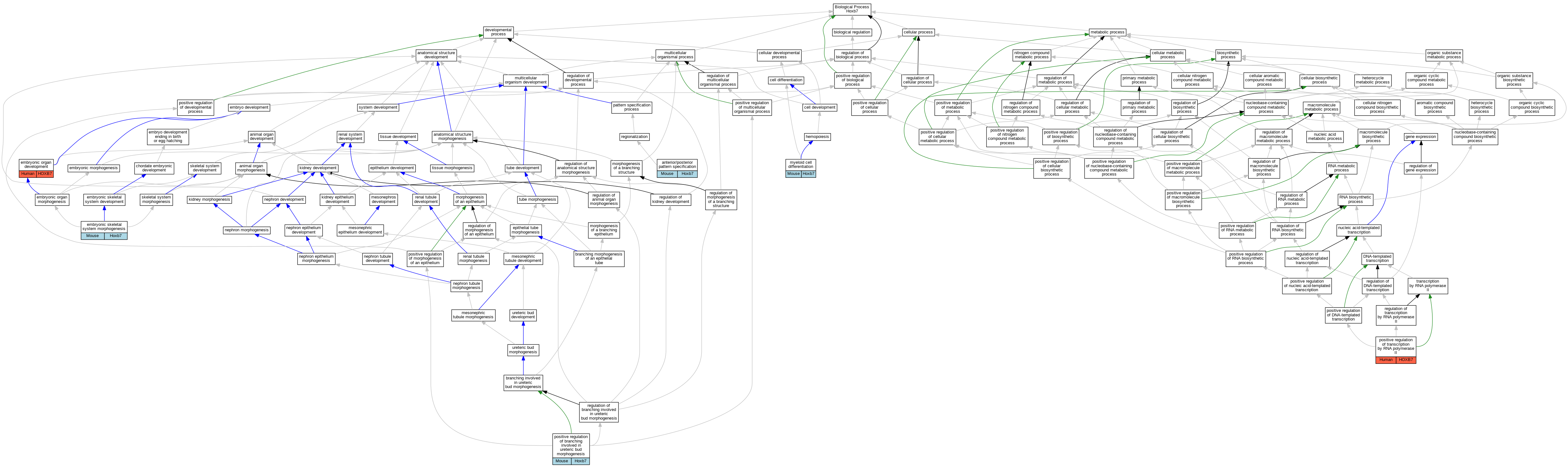The height and width of the screenshot is (468, 1568).
Task: Click the "system development" node
Action: [x=378, y=107]
